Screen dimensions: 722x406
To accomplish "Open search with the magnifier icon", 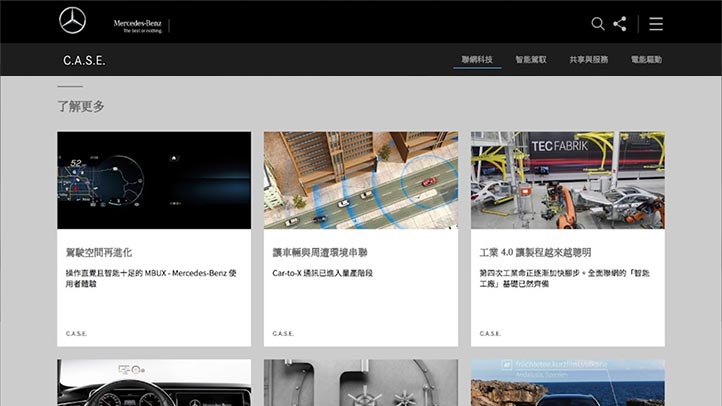I will tap(598, 23).
